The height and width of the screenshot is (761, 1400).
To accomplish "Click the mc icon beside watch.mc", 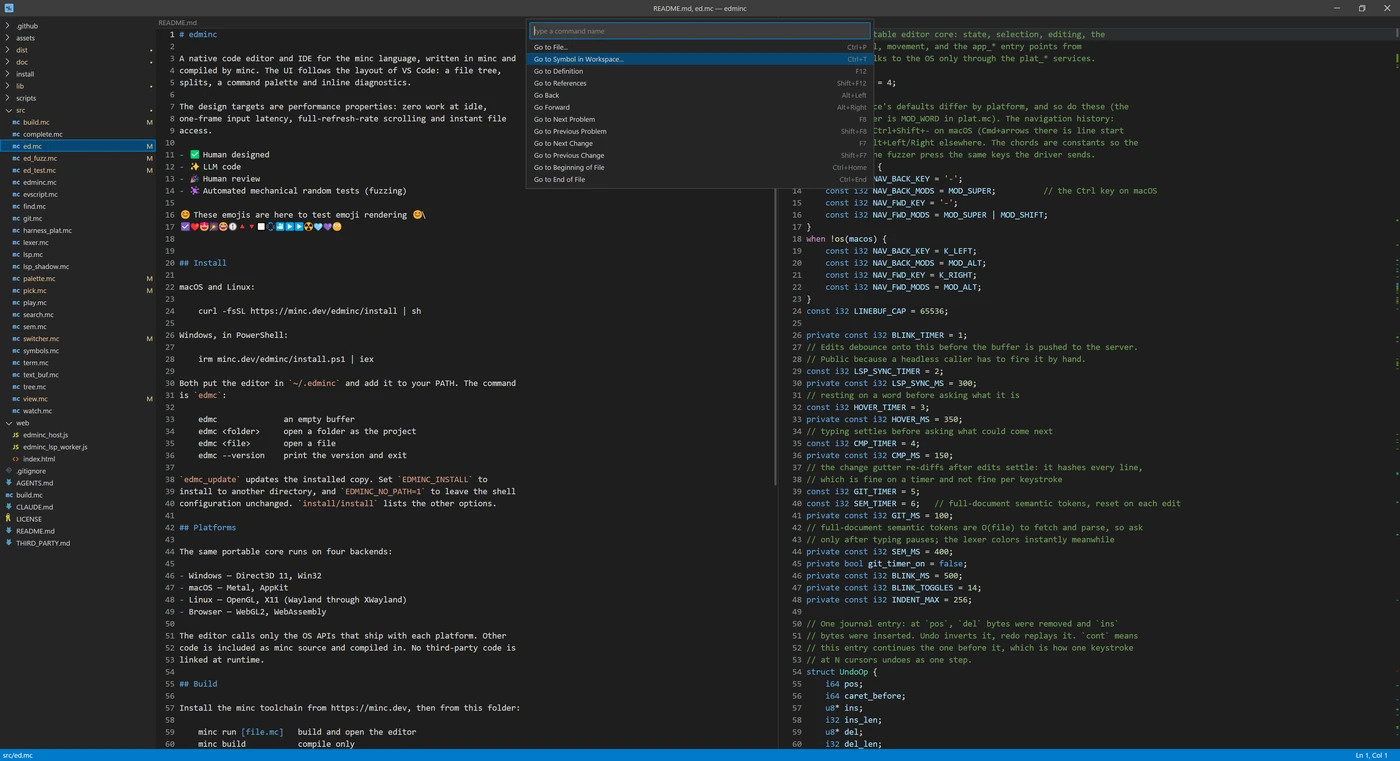I will [16, 410].
